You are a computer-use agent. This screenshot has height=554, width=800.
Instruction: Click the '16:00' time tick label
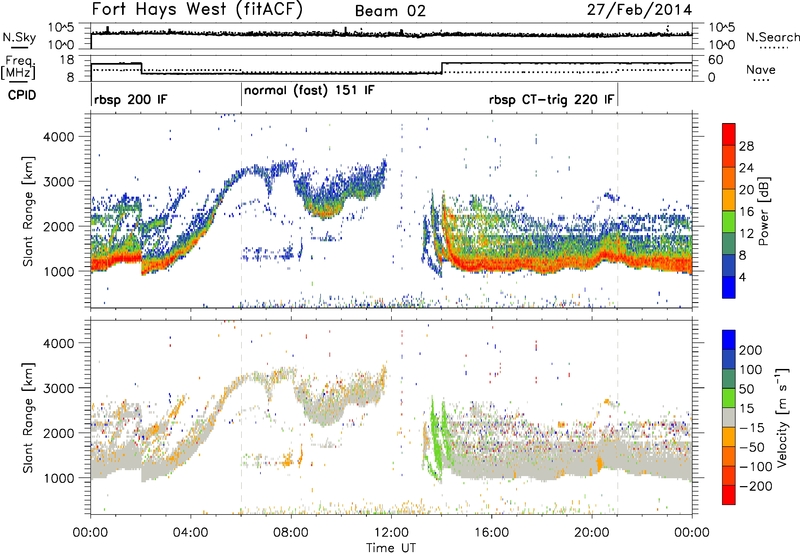pyautogui.click(x=491, y=533)
